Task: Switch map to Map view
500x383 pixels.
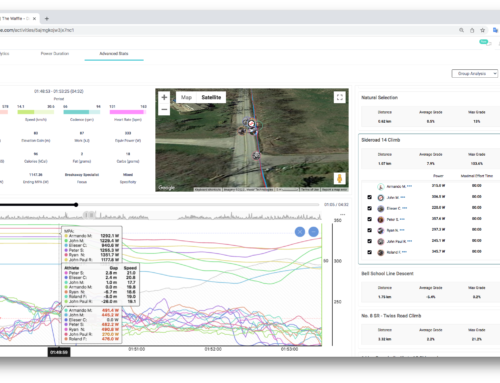Action: tap(186, 97)
